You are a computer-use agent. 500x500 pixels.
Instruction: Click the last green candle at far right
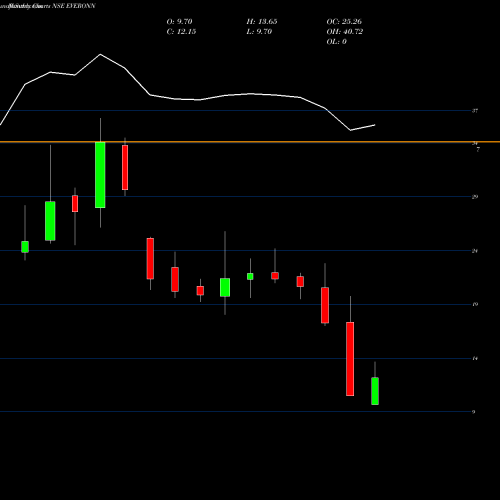[375, 391]
